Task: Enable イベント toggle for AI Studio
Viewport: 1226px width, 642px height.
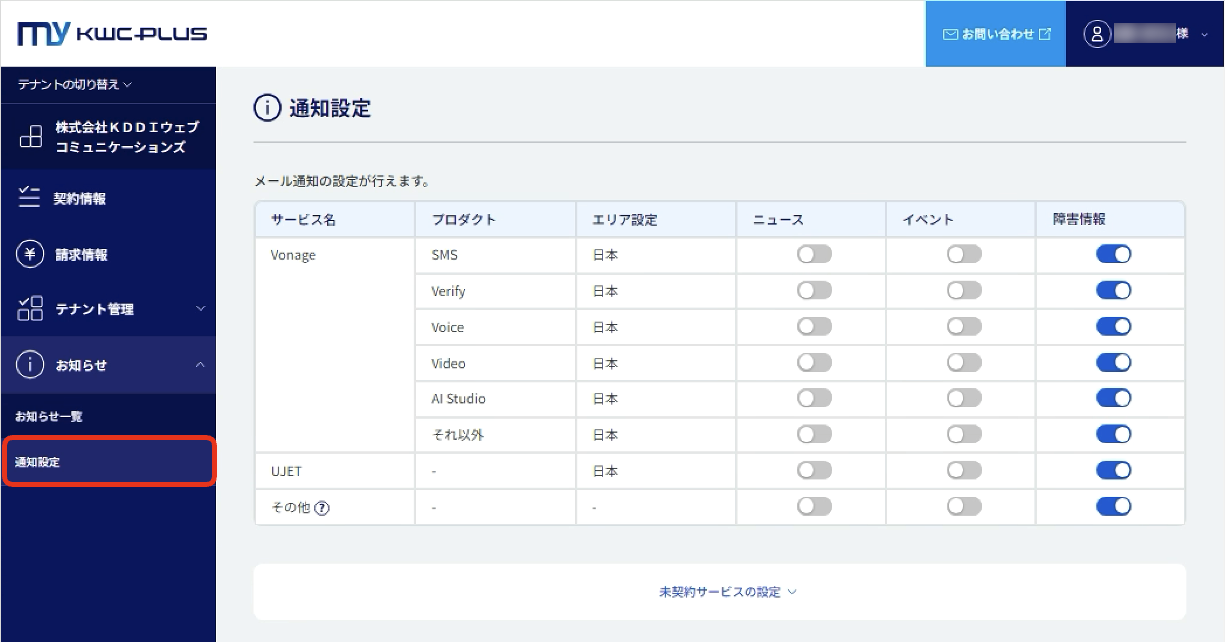Action: click(964, 398)
